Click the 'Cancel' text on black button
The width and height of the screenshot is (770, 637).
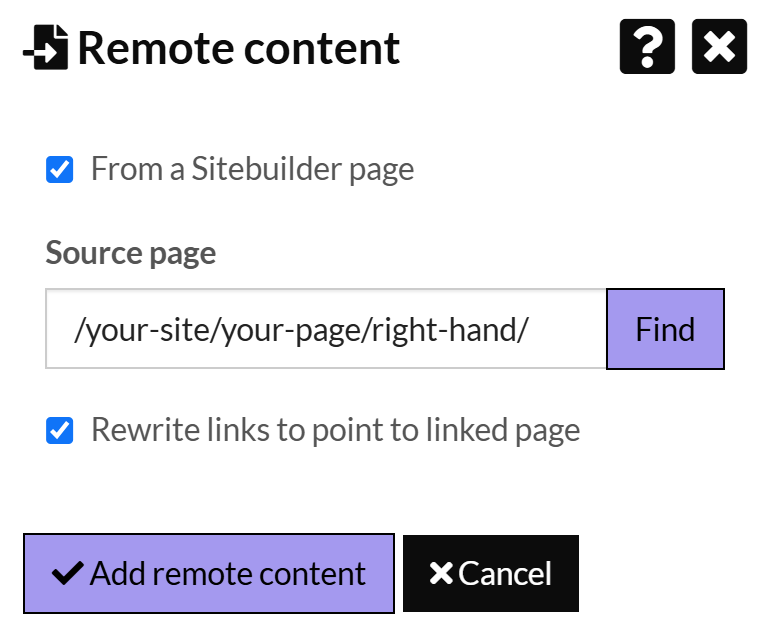tap(505, 573)
